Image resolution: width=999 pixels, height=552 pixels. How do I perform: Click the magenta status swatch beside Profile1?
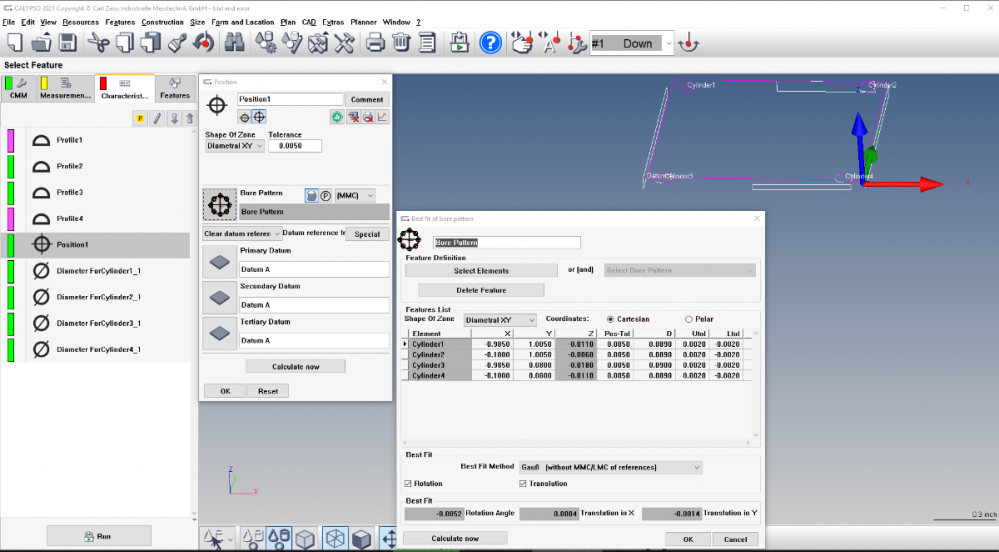click(x=11, y=140)
